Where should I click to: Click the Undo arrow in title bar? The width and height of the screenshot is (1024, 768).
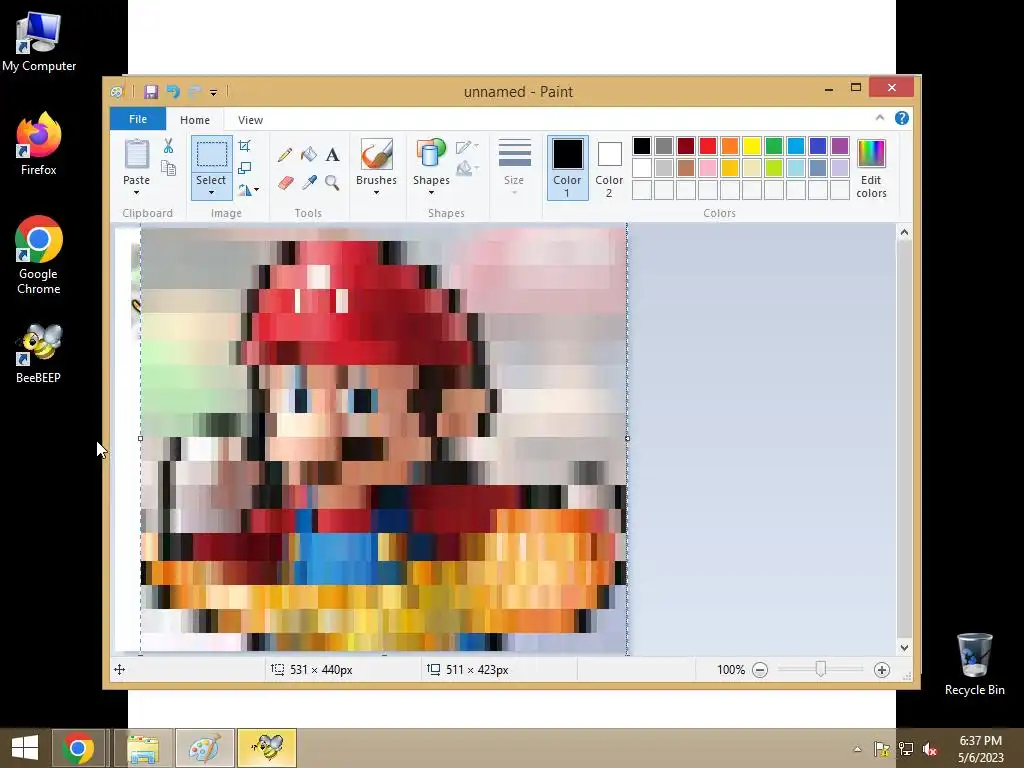coord(173,91)
